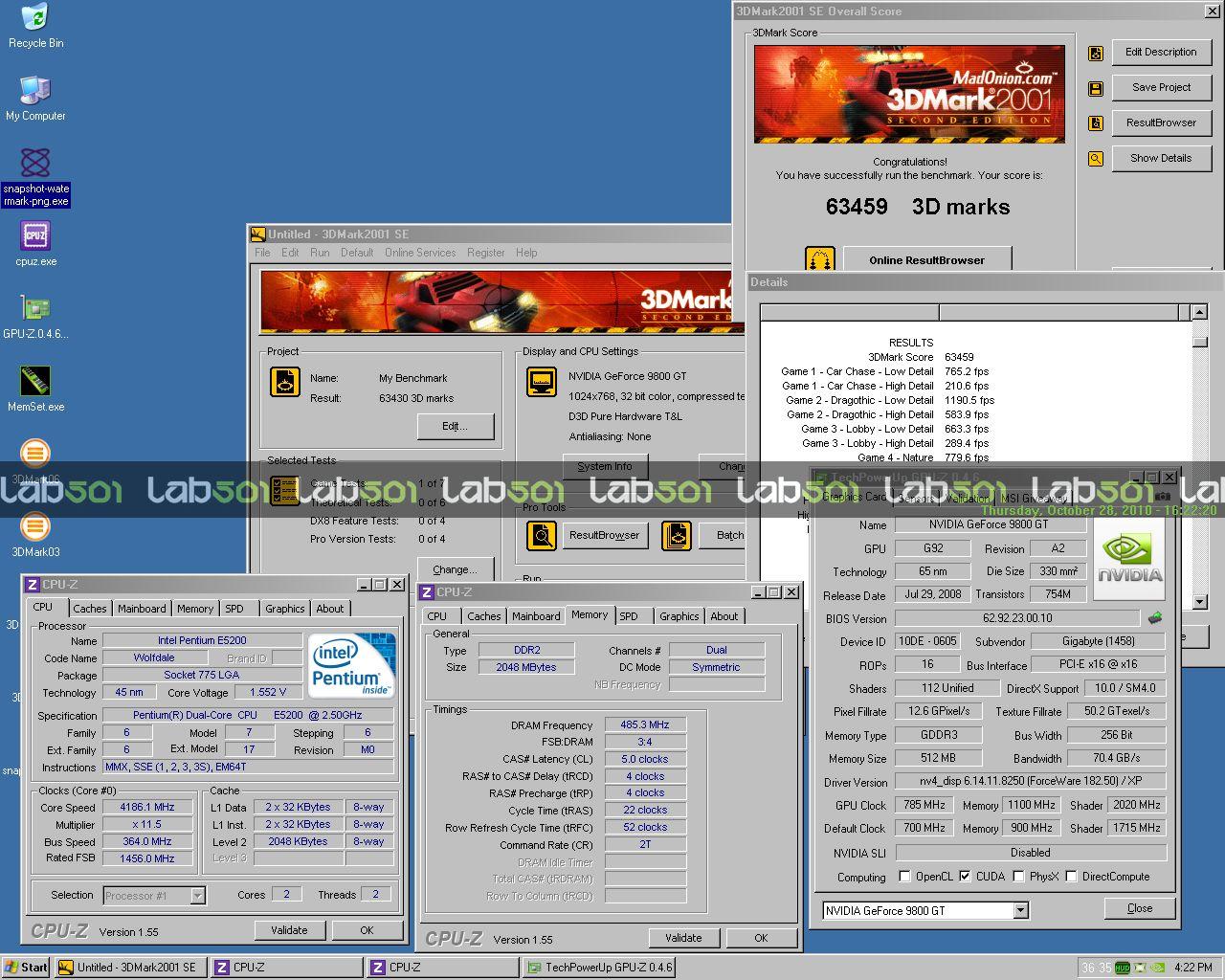Click the GPU-Z BIOS save chip icon
Image resolution: width=1225 pixels, height=980 pixels.
[1155, 618]
